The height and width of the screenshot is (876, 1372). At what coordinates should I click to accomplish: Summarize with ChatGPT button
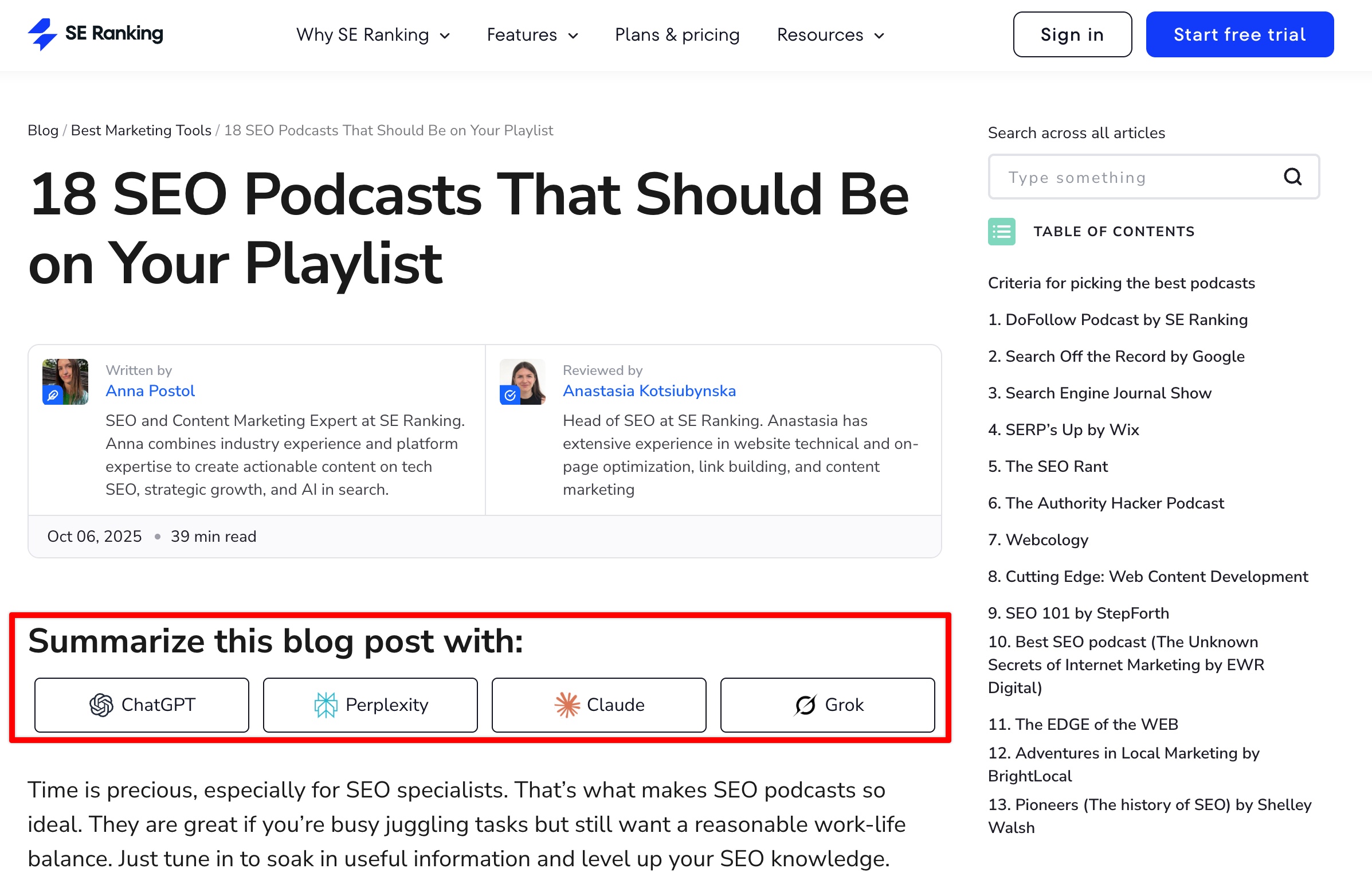point(142,705)
